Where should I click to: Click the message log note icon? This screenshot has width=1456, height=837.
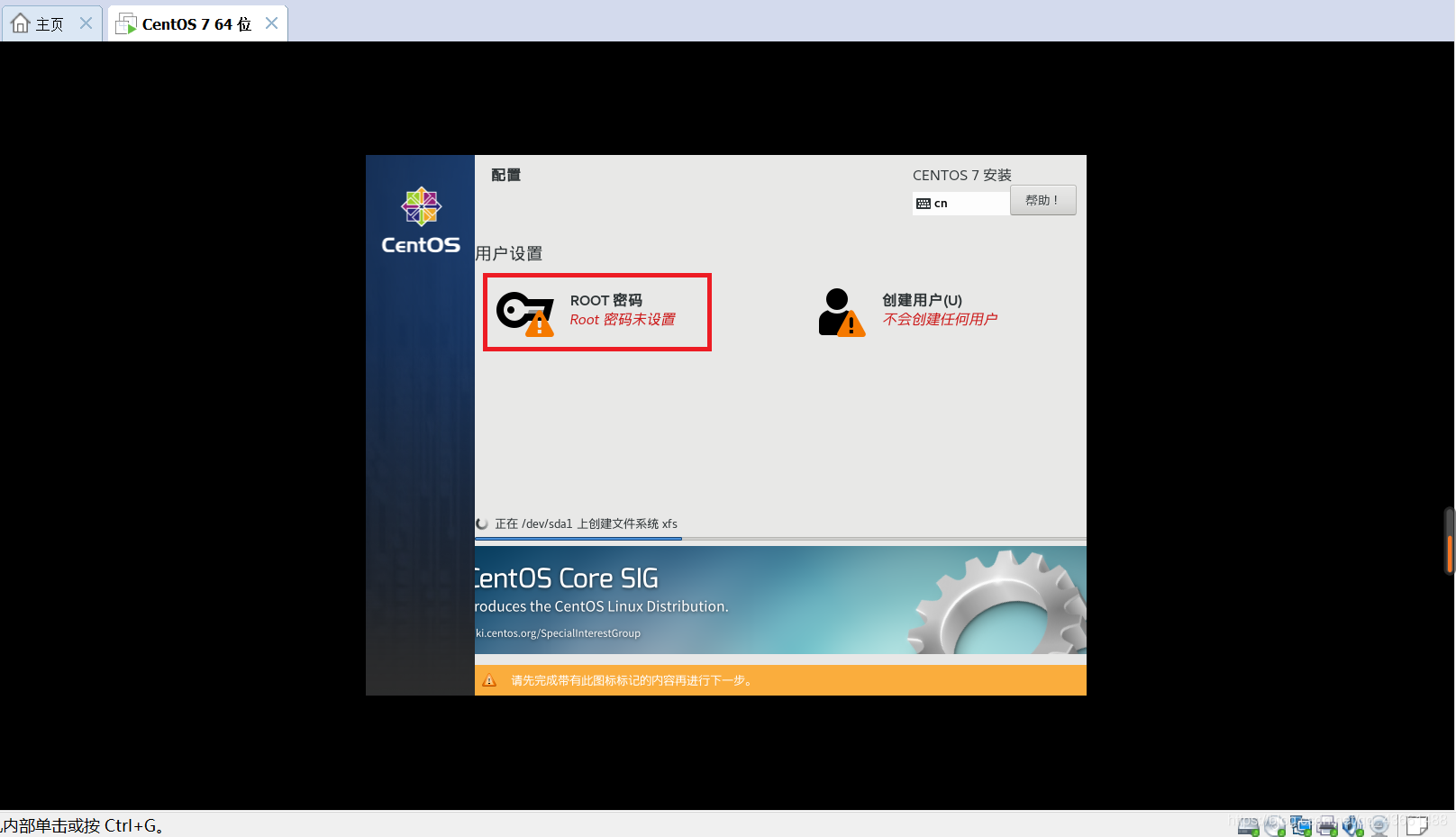point(1417,825)
